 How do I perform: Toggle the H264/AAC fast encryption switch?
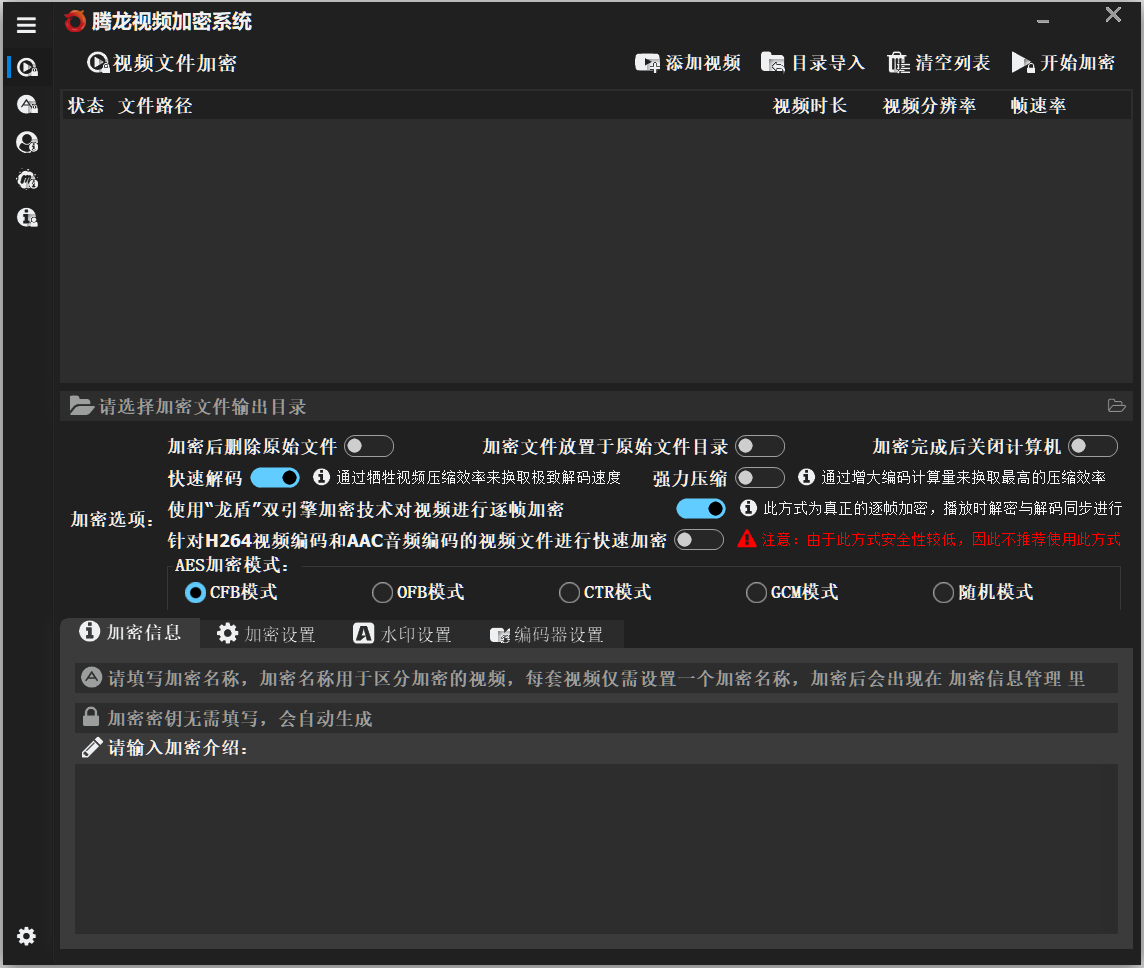[x=699, y=540]
